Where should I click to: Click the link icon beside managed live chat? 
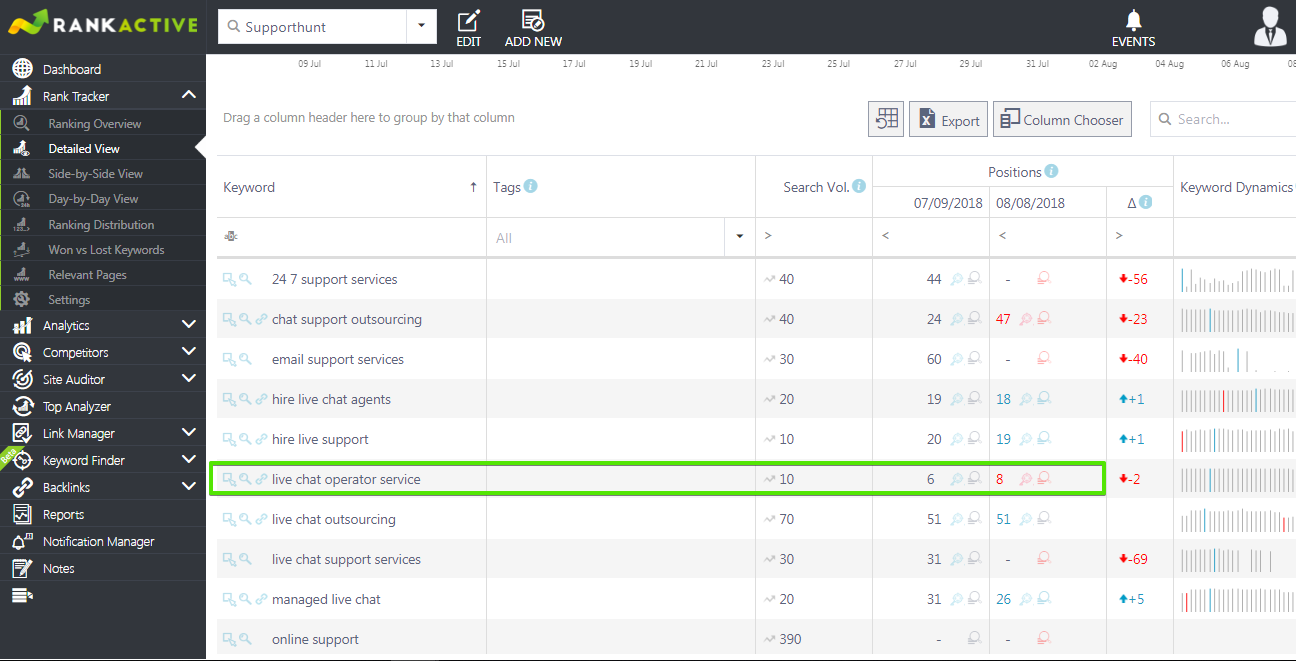[262, 599]
